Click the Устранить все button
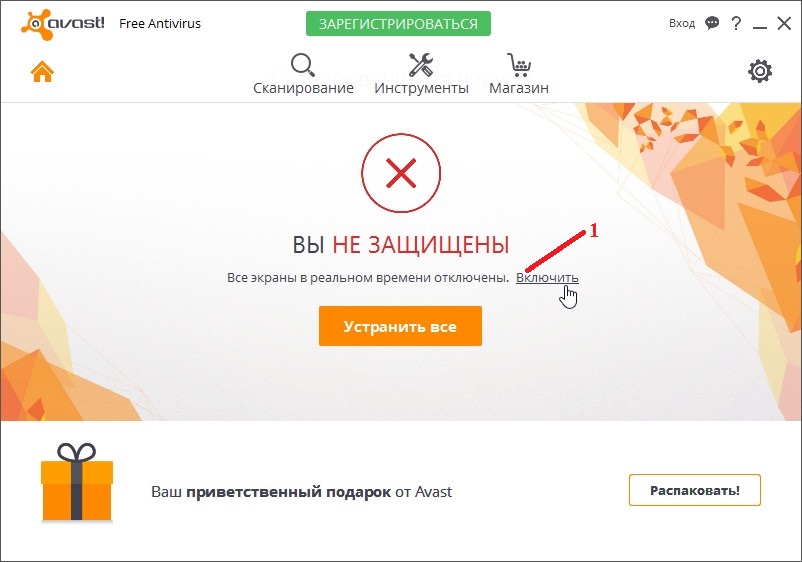802x562 pixels. [x=400, y=326]
